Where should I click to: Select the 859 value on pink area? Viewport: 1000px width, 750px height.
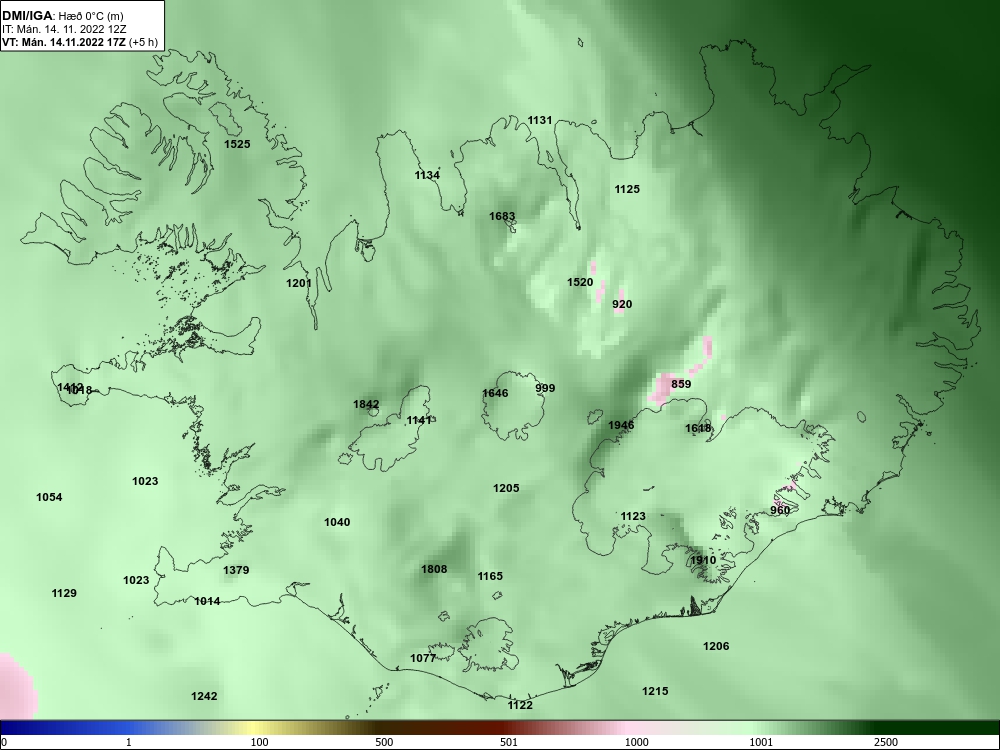[681, 384]
